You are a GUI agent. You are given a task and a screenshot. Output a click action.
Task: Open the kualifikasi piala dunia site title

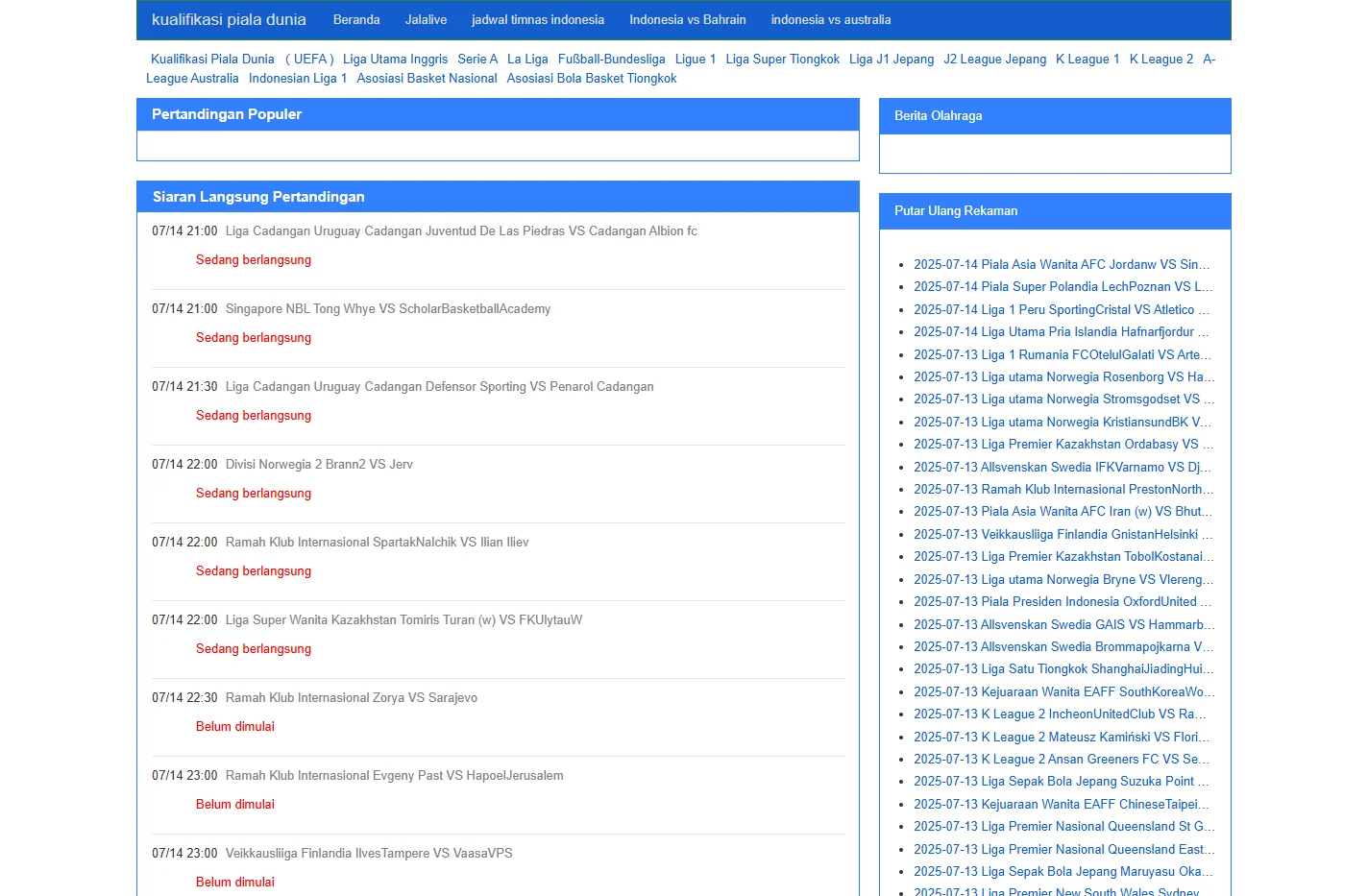tap(229, 19)
